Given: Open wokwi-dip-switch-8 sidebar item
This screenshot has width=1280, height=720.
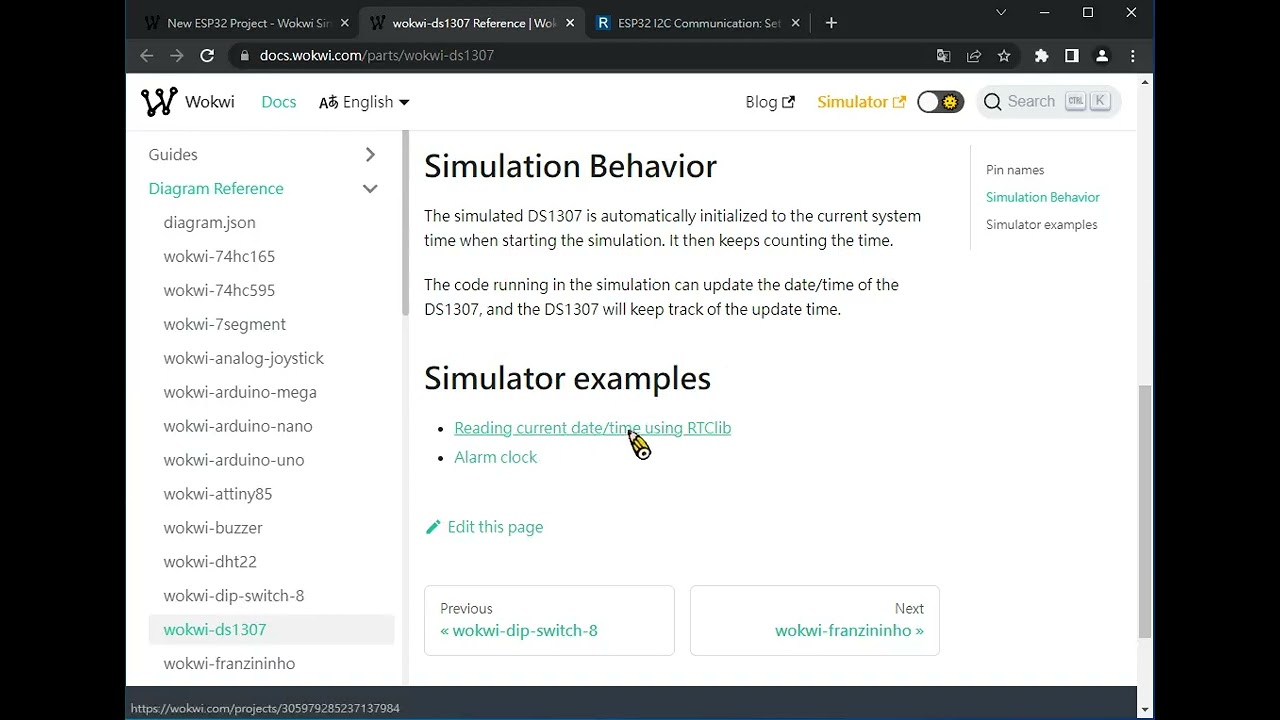Looking at the screenshot, I should 271,597.
